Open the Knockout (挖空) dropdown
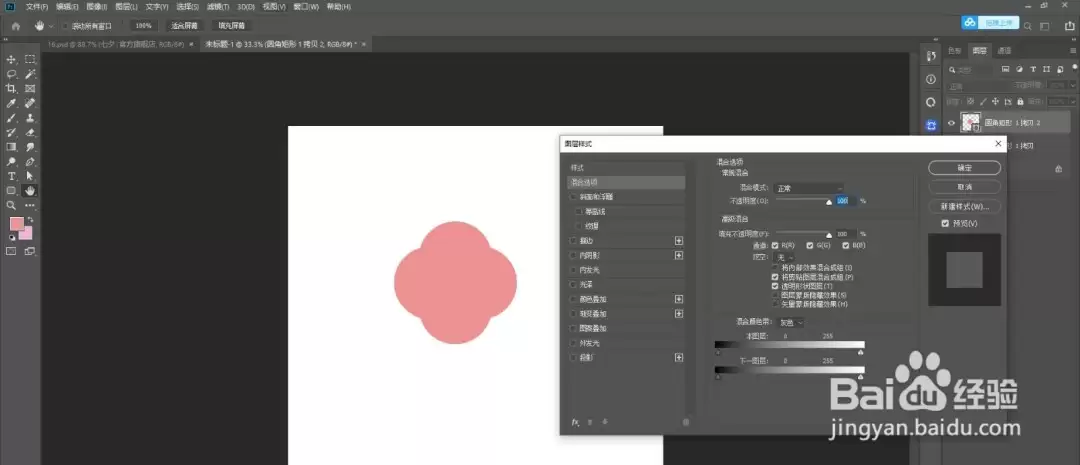1080x465 pixels. click(x=785, y=257)
